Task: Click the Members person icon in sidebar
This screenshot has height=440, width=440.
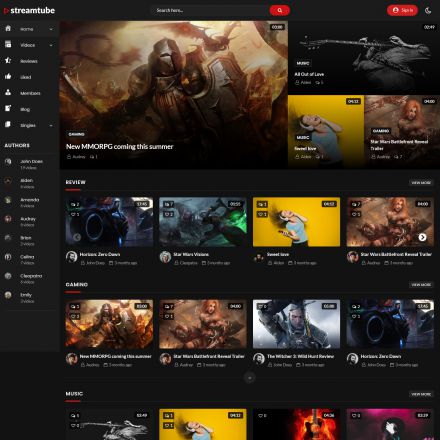Action: click(8, 92)
